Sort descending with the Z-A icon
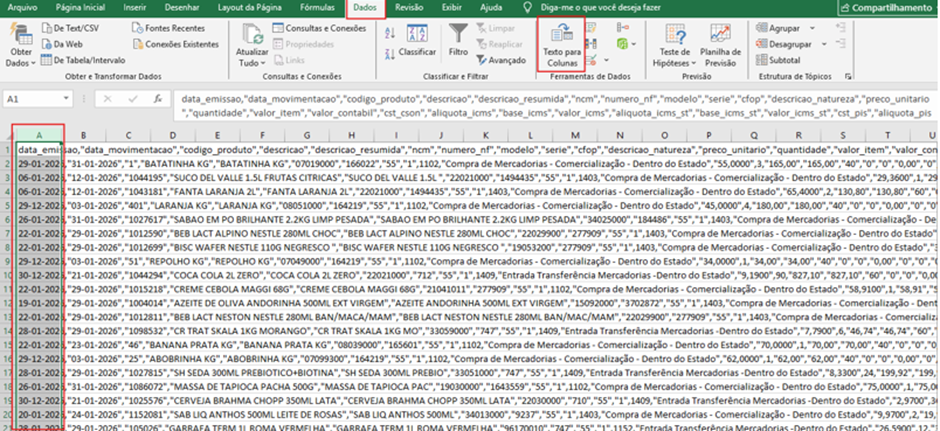This screenshot has height=431, width=940. coord(390,53)
